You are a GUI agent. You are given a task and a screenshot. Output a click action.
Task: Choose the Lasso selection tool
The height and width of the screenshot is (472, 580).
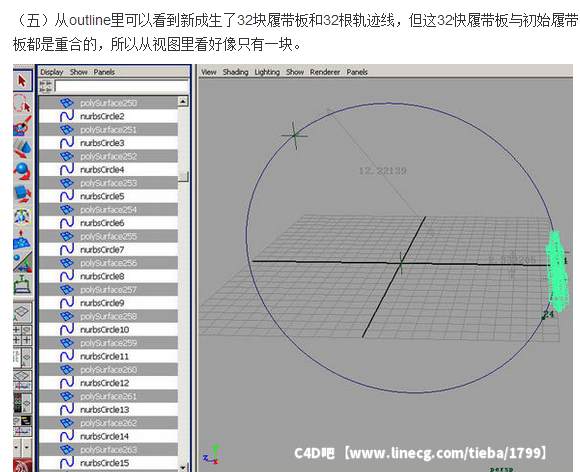point(22,104)
